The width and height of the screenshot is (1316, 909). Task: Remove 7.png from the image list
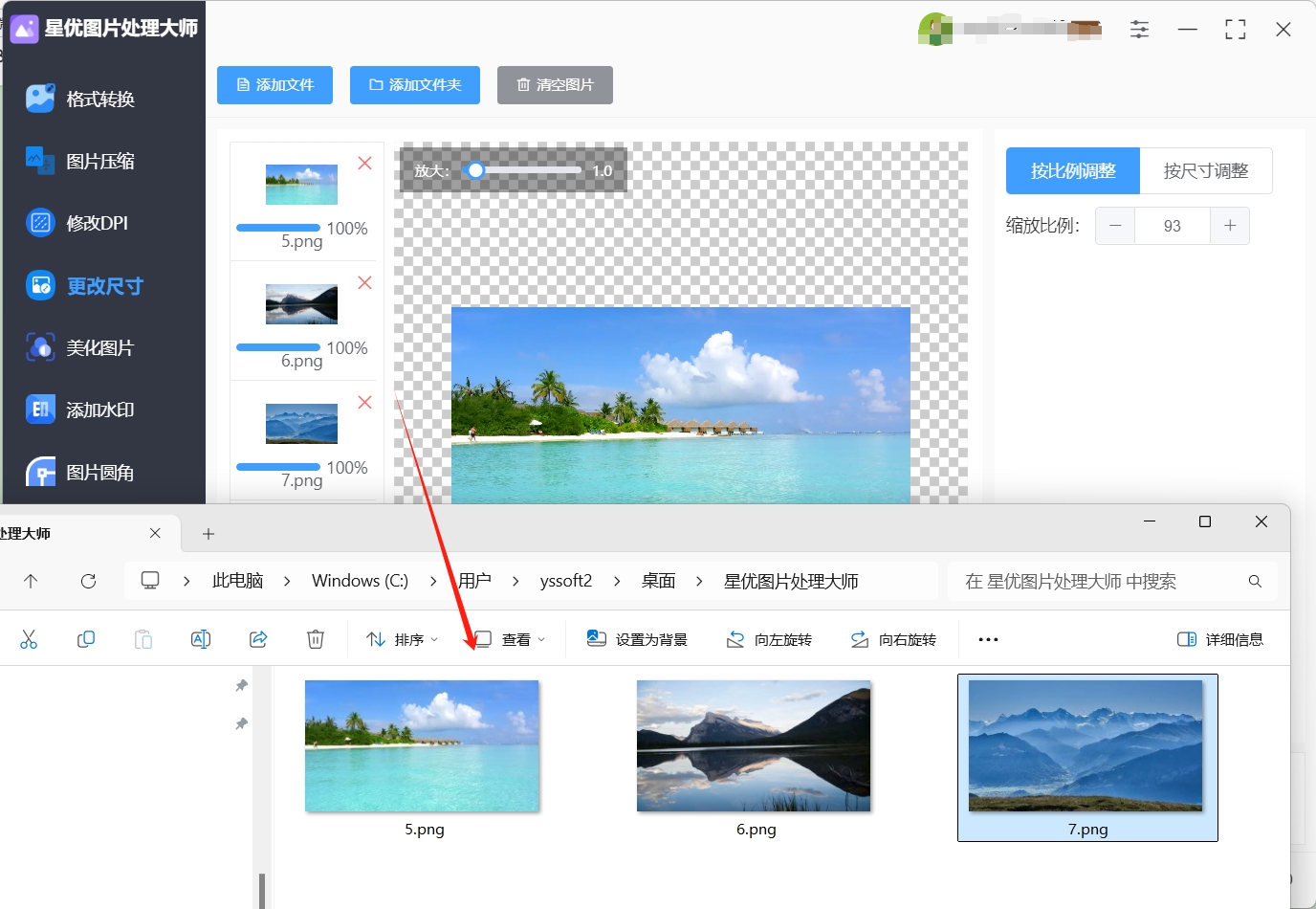coord(364,403)
